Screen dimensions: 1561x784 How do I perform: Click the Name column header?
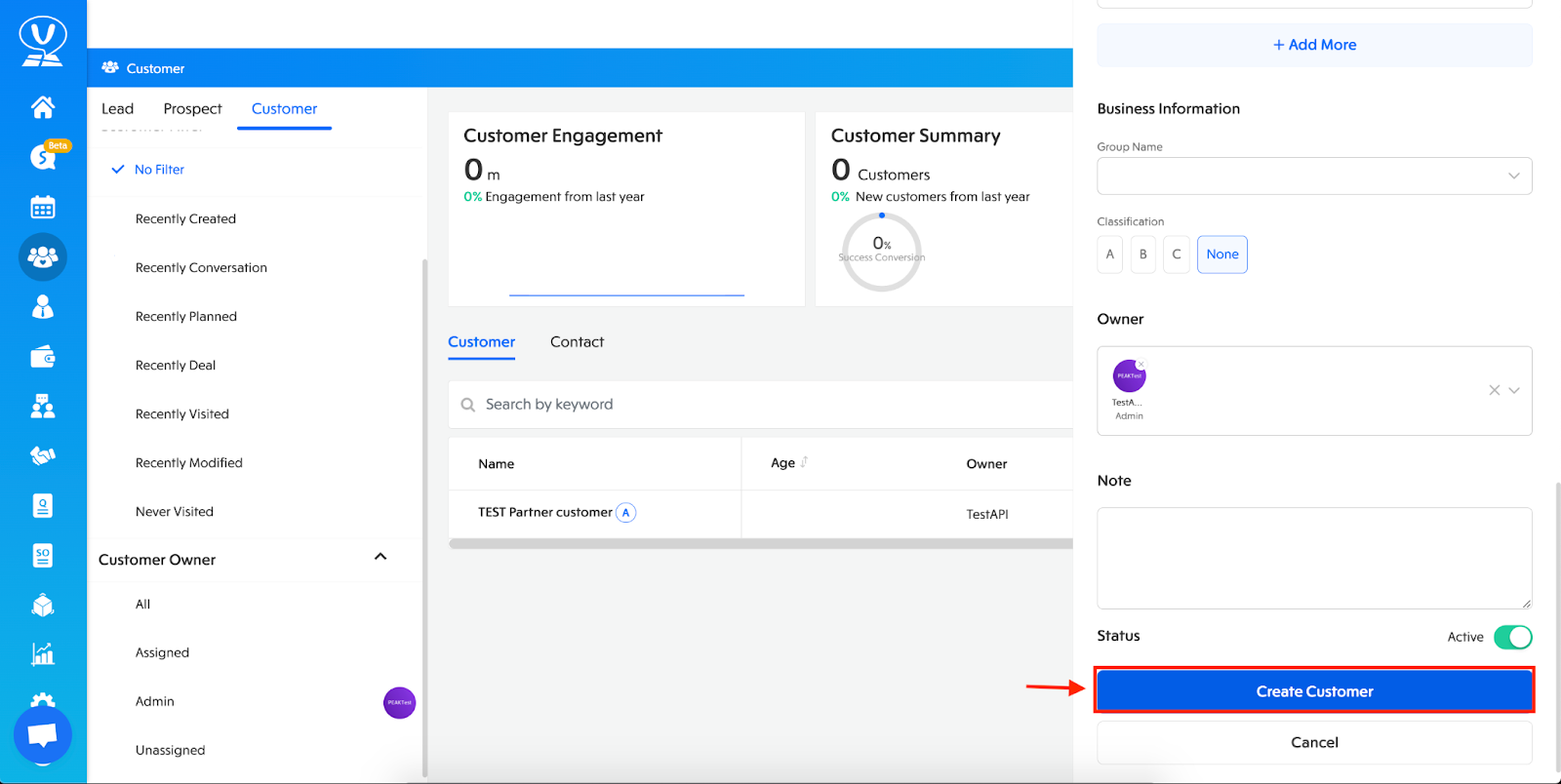point(496,464)
